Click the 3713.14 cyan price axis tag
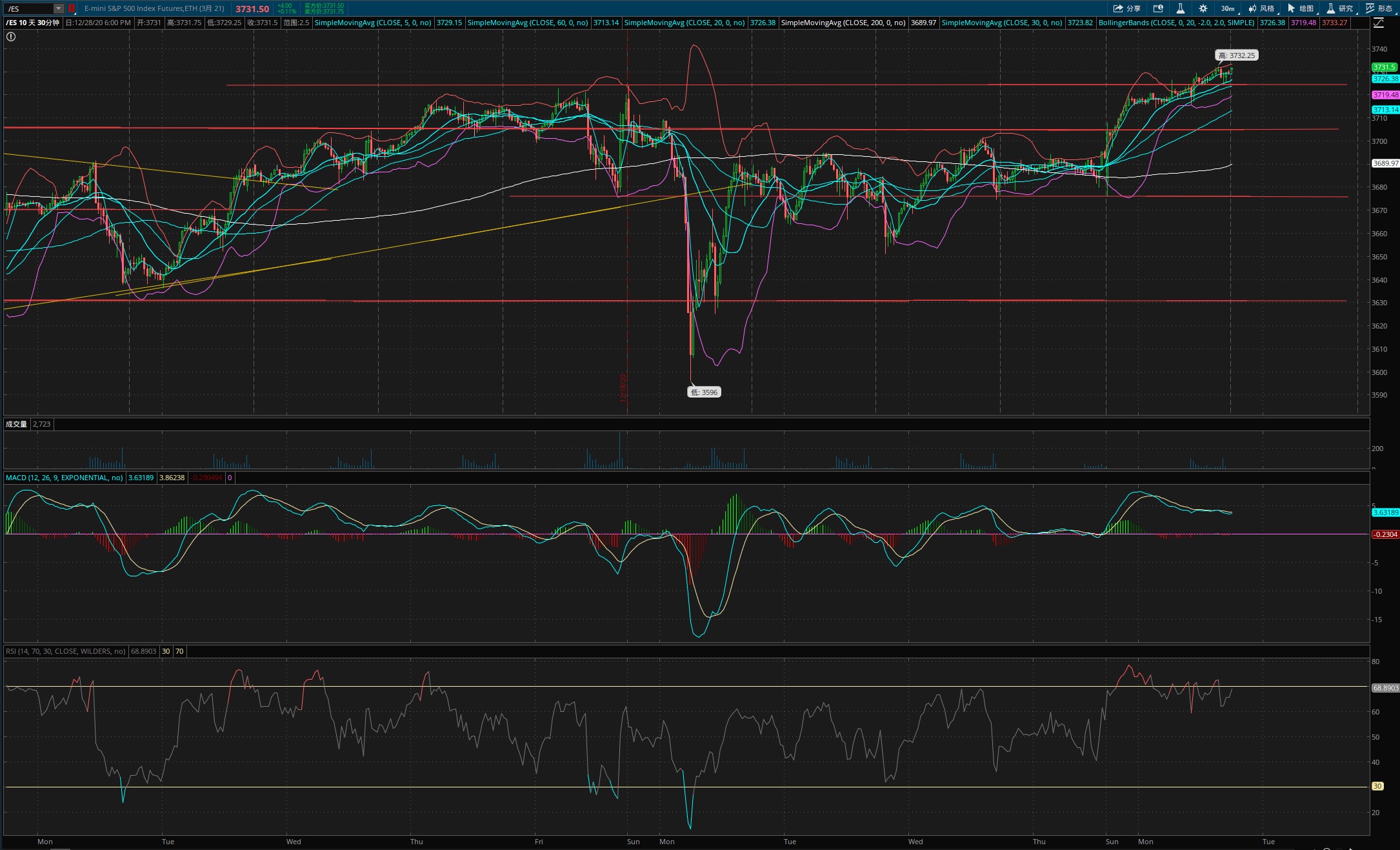The height and width of the screenshot is (850, 1400). coord(1385,110)
